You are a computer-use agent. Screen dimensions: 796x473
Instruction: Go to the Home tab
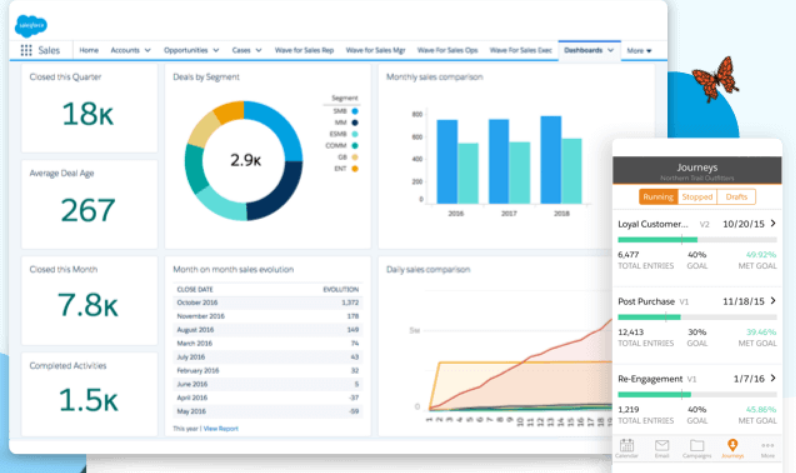89,49
